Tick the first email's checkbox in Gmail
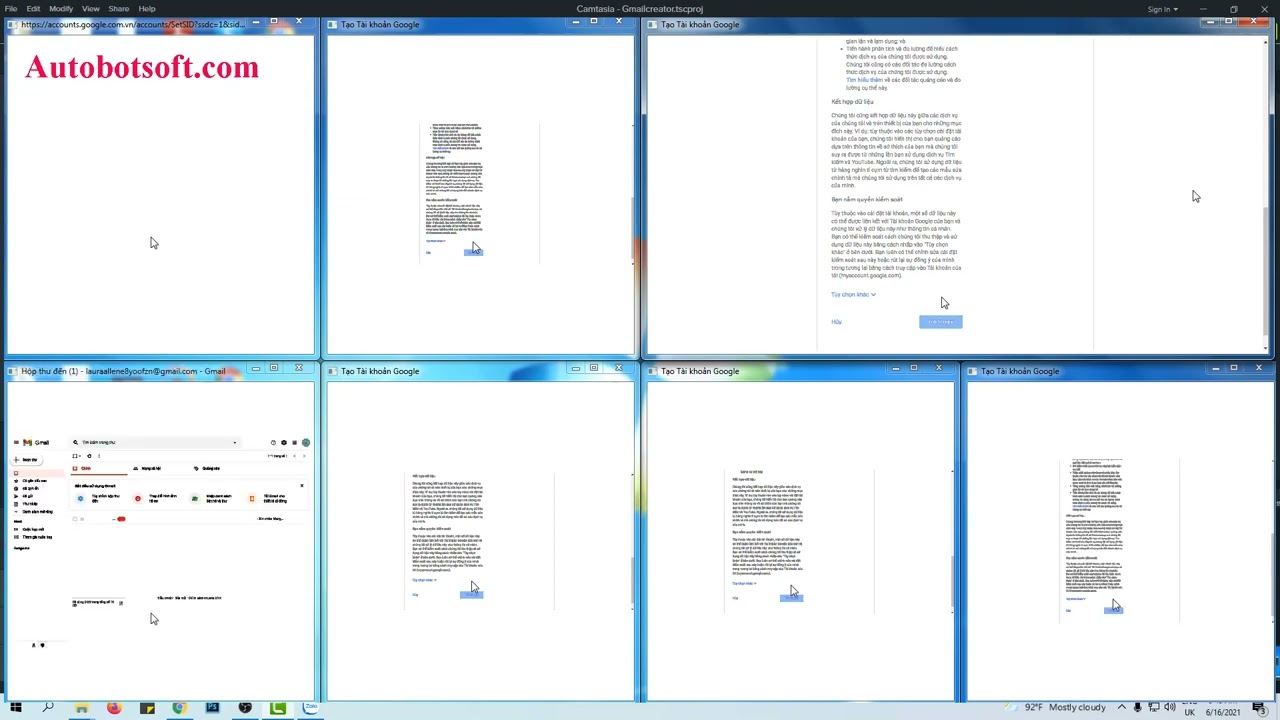This screenshot has width=1280, height=720. pyautogui.click(x=75, y=519)
